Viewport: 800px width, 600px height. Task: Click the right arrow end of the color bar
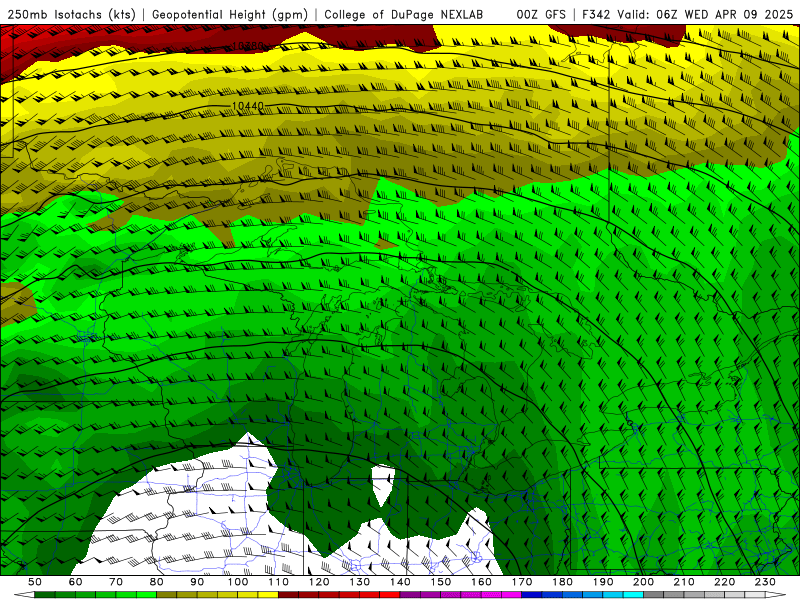[776, 595]
